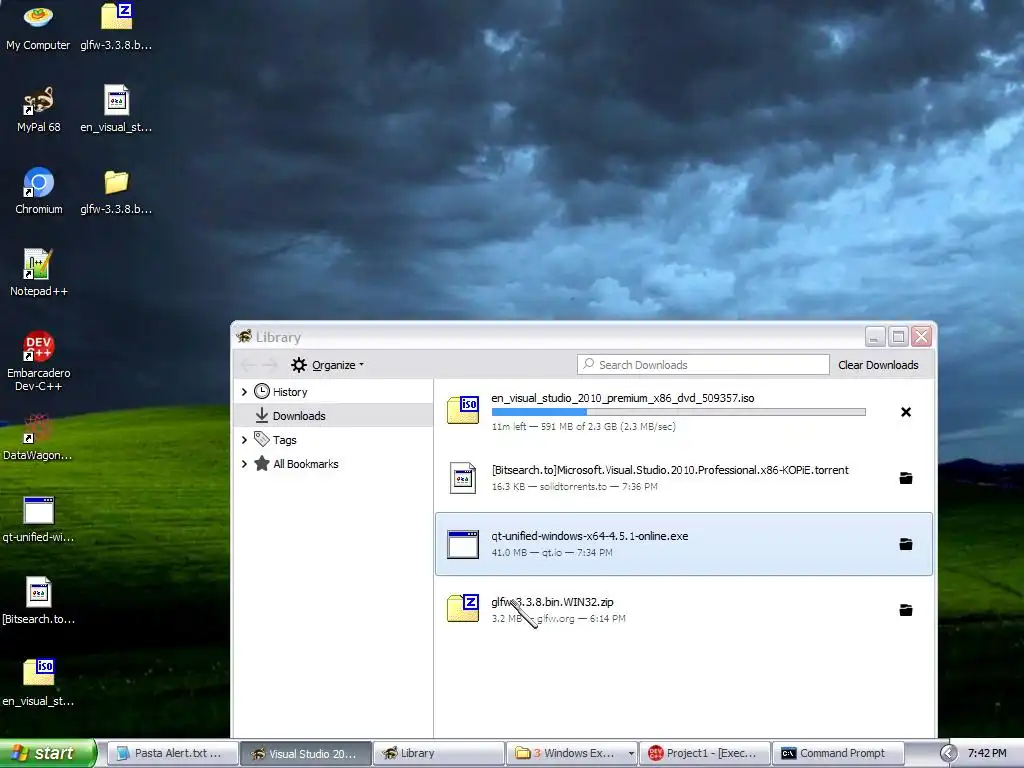Select [Bitsearch.to... torrent file on desktop
Image resolution: width=1024 pixels, height=768 pixels.
(39, 601)
